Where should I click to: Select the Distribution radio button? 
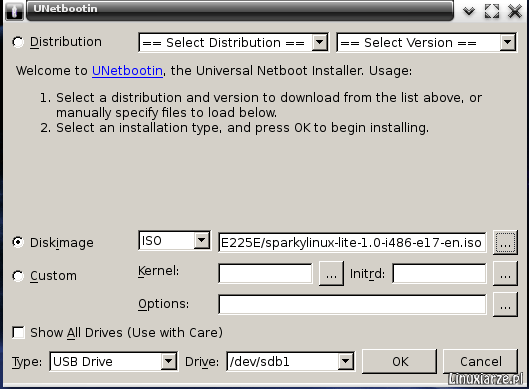click(18, 42)
